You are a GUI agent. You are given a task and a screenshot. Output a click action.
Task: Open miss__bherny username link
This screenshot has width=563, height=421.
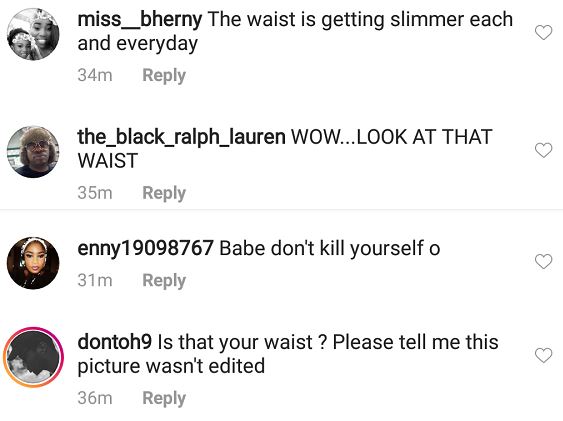coord(140,19)
